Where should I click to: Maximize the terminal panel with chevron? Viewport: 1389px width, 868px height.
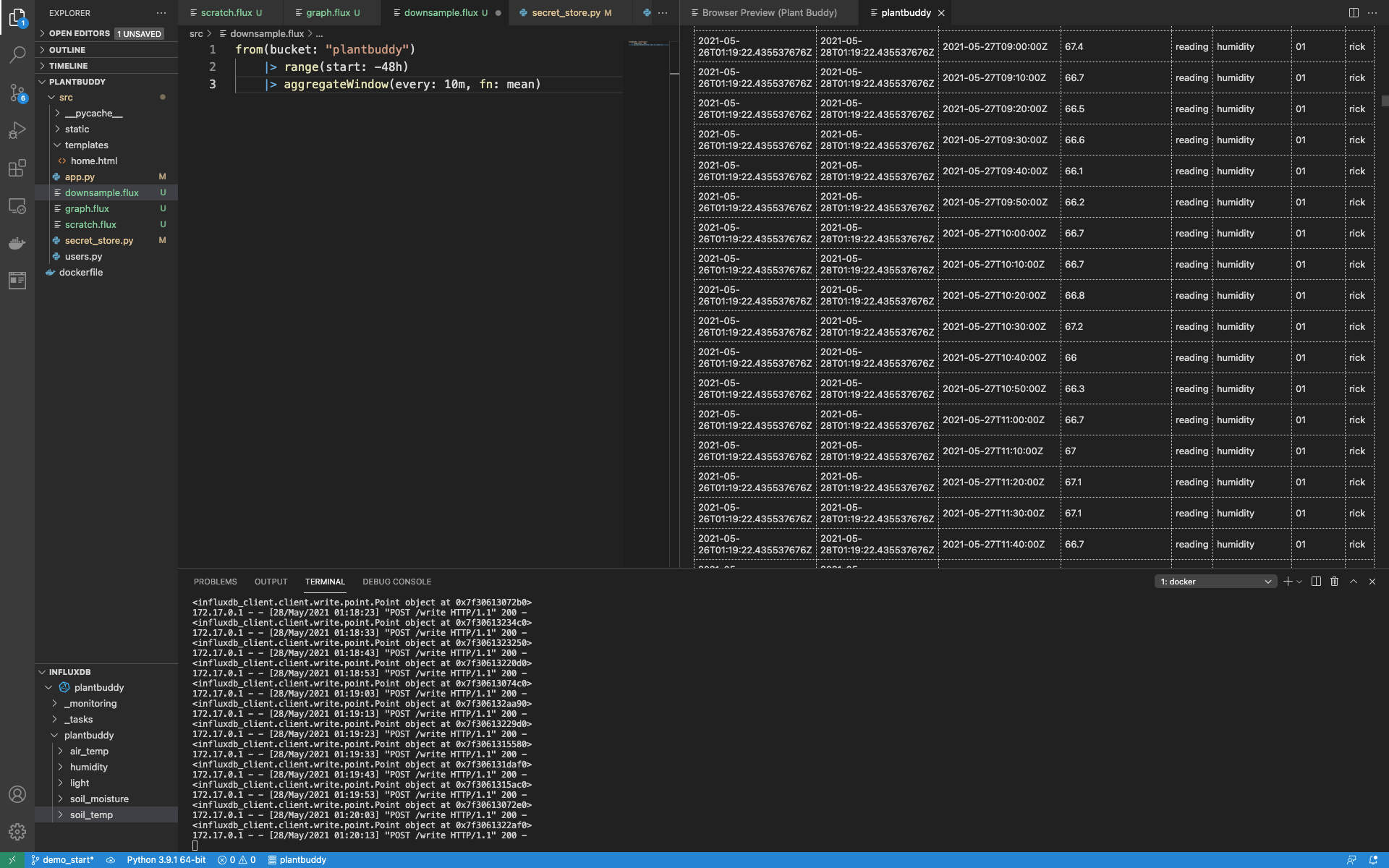point(1352,581)
